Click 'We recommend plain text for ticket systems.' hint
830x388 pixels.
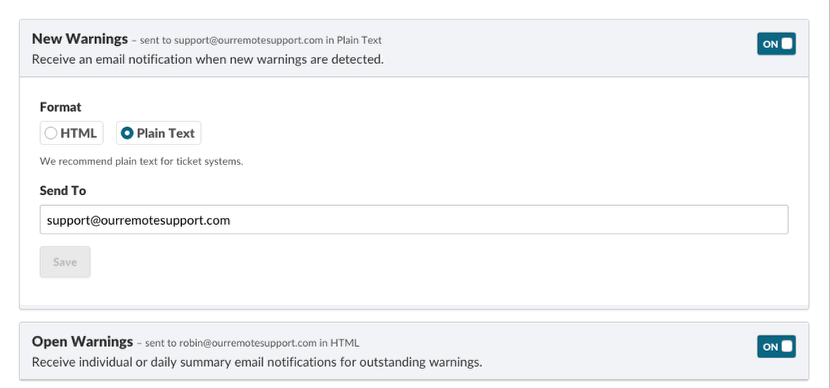[141, 161]
